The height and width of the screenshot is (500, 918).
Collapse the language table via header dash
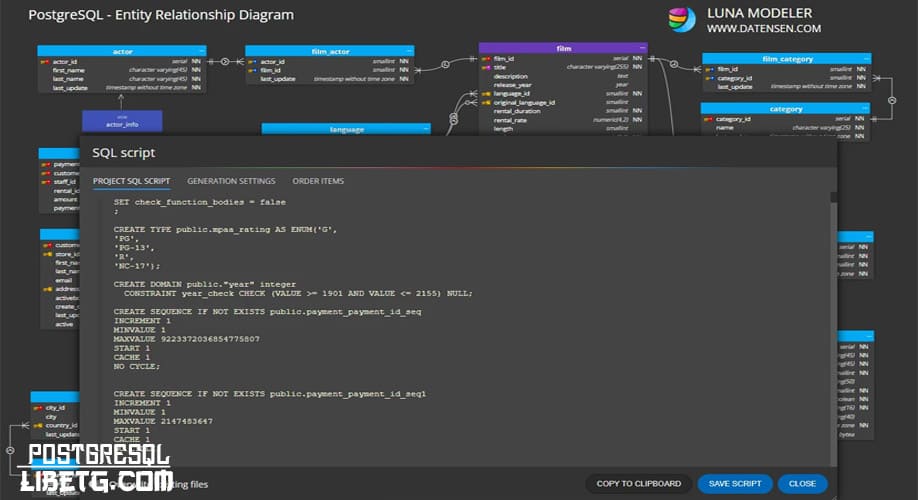point(426,128)
